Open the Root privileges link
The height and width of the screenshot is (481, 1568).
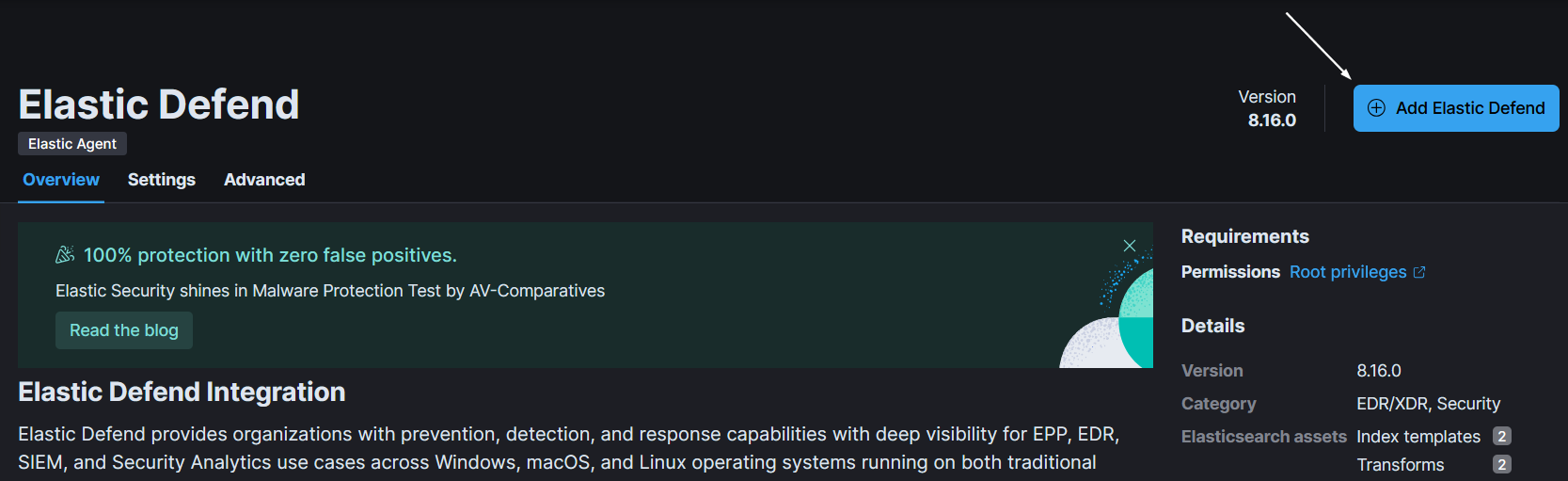[x=1348, y=272]
